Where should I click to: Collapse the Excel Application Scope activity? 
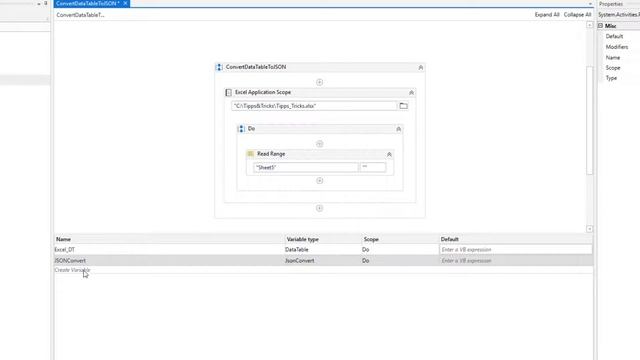coord(411,93)
